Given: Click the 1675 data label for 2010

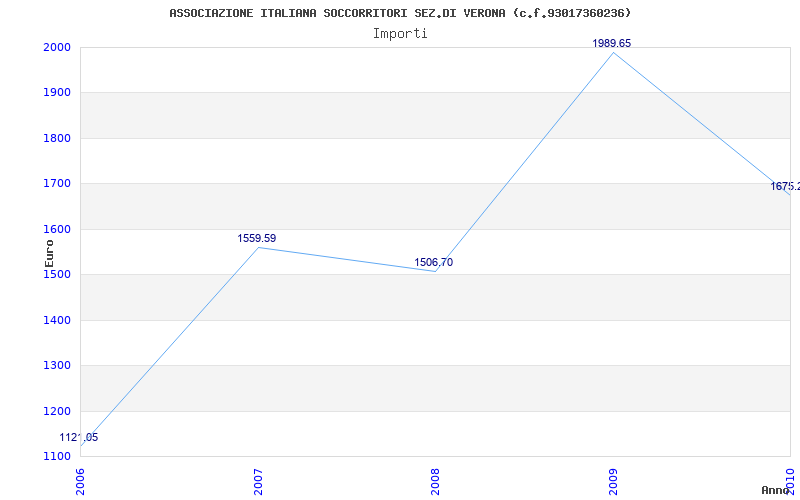Looking at the screenshot, I should 785,187.
